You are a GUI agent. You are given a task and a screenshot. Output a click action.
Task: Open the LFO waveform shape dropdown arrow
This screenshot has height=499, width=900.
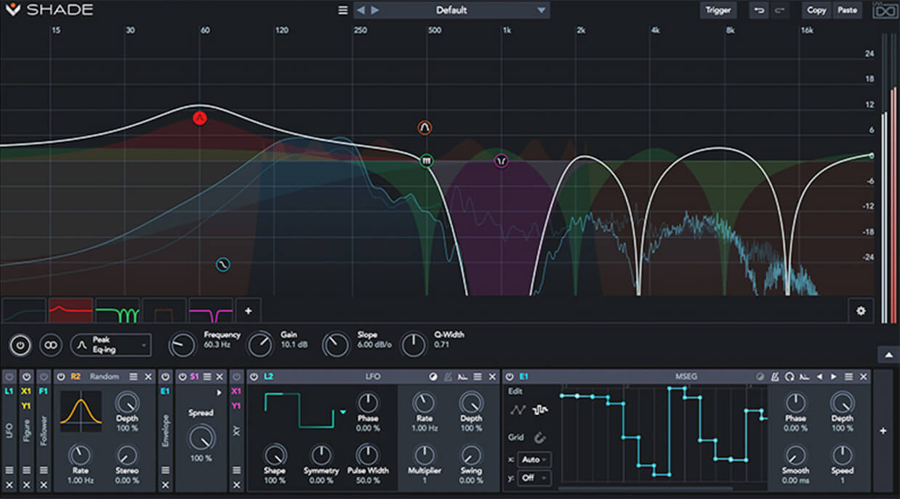point(343,412)
